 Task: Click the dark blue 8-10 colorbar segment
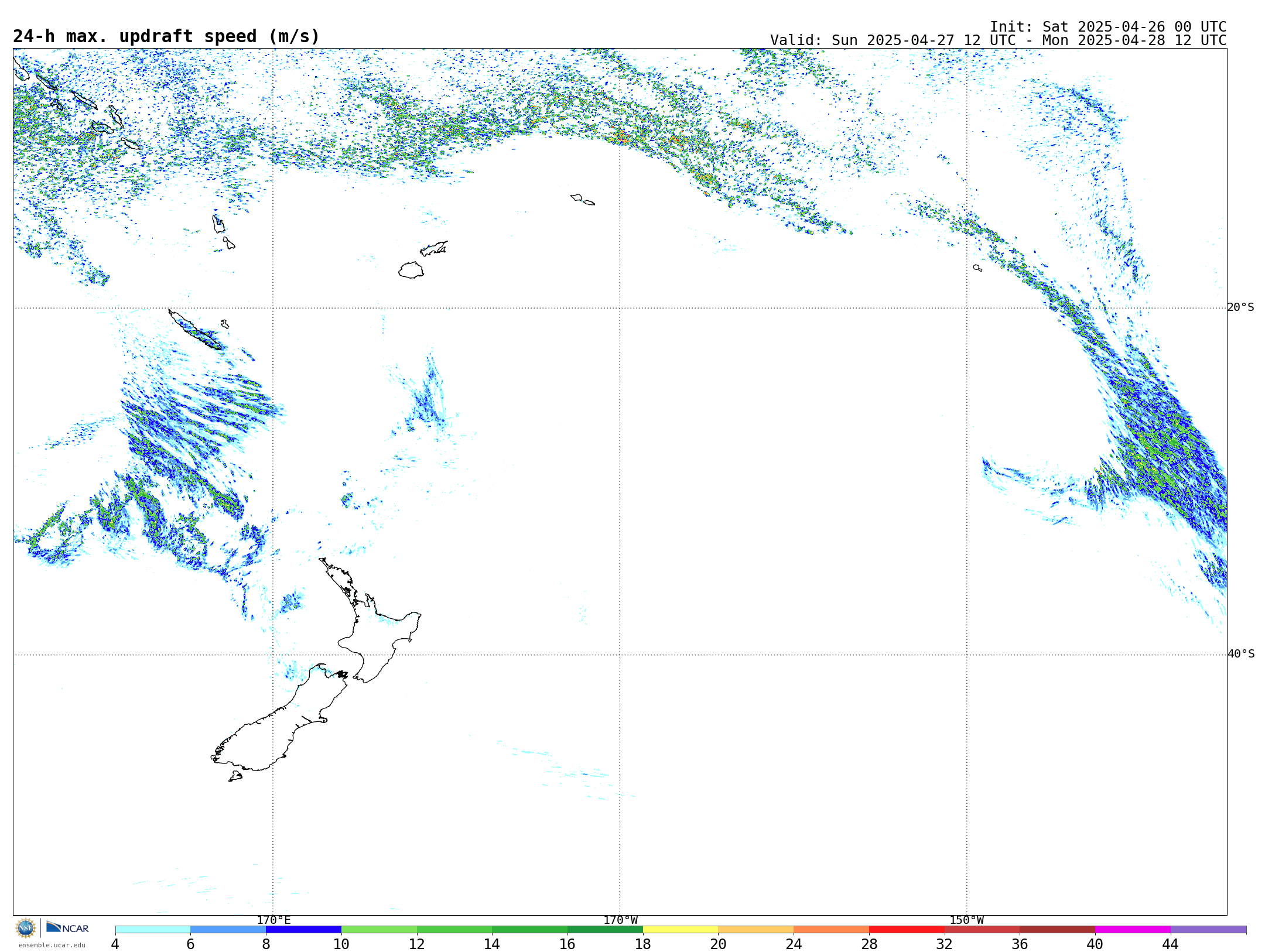coord(303,930)
